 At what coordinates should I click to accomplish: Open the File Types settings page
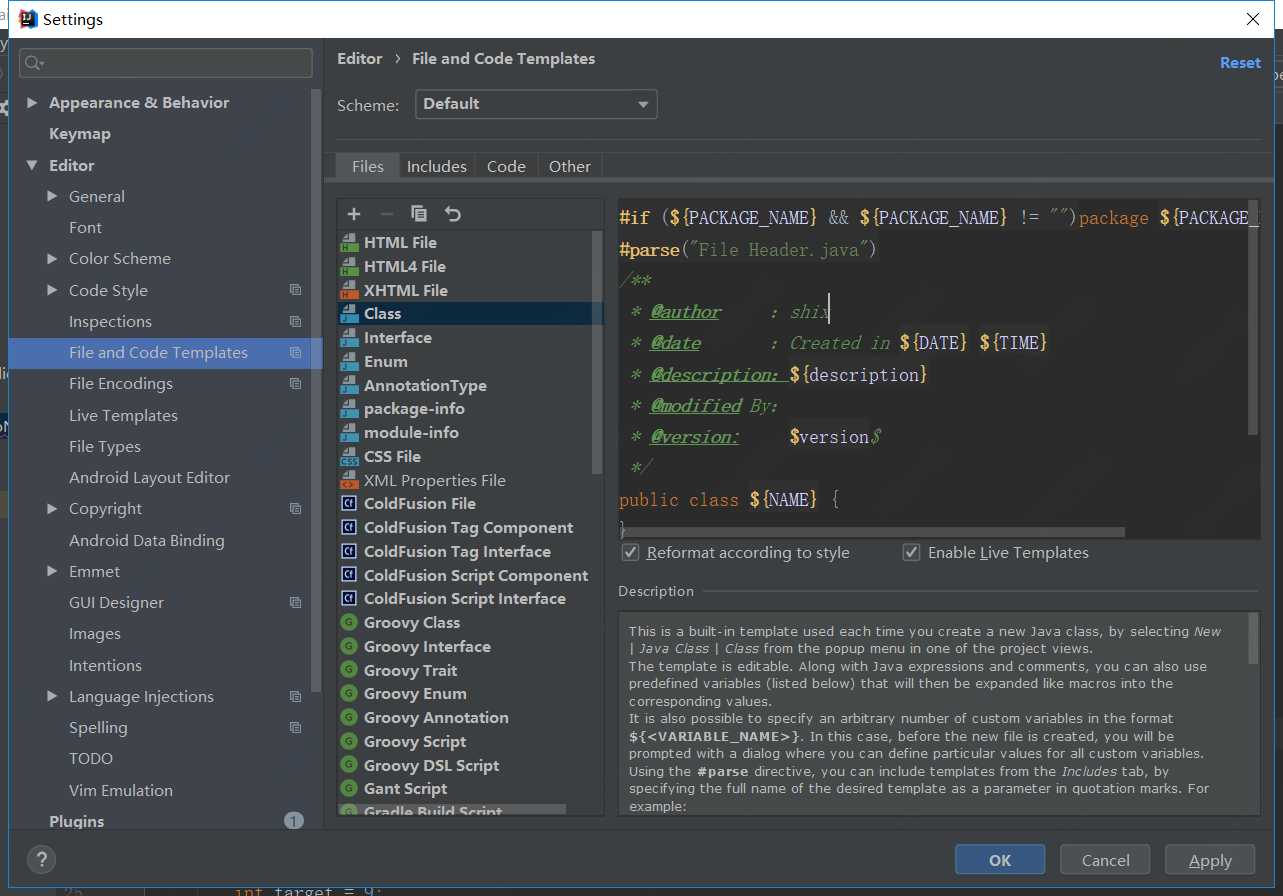click(x=105, y=447)
